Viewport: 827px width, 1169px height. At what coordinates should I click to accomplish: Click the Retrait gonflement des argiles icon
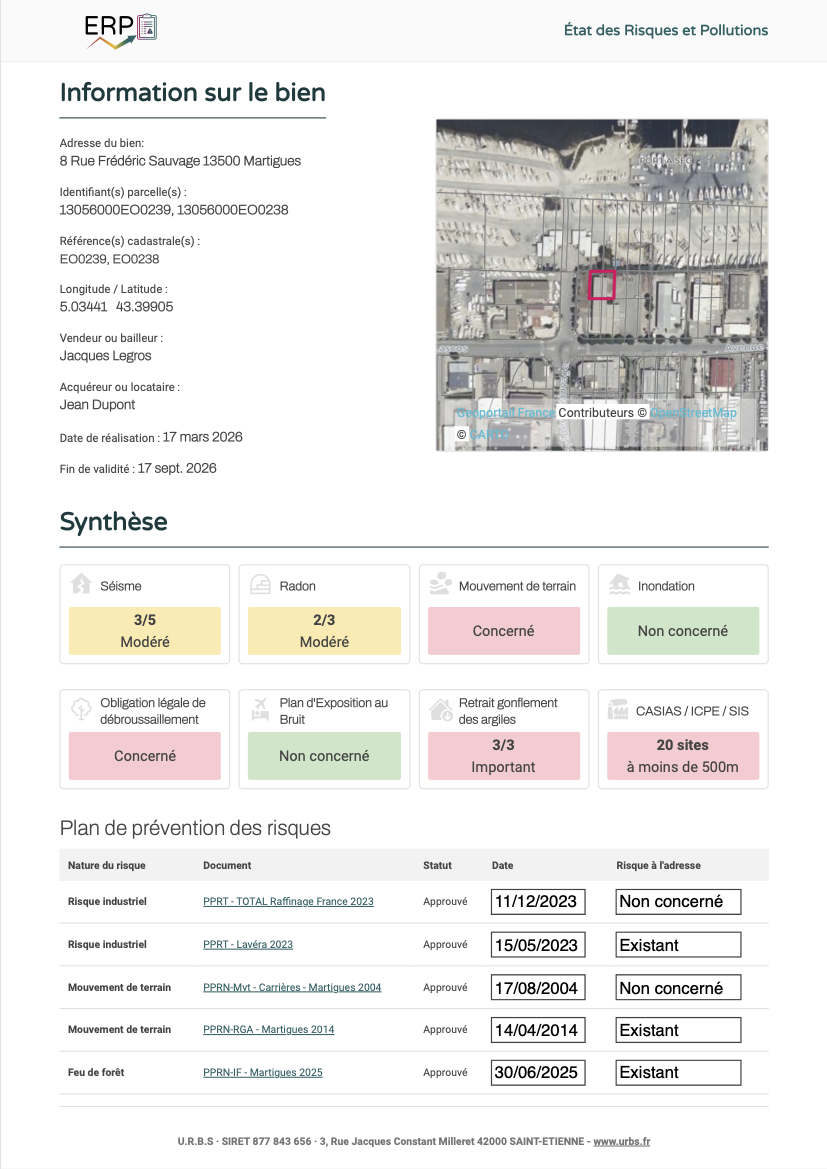point(440,709)
